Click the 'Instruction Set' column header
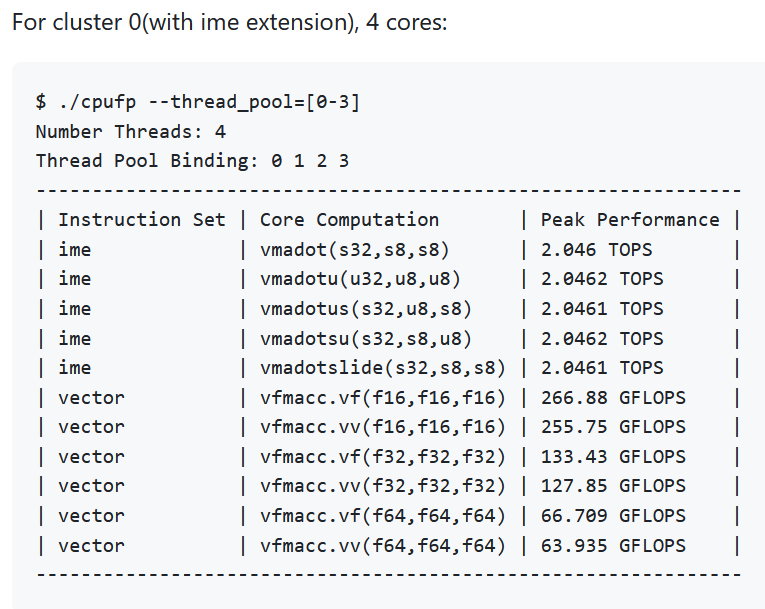This screenshot has height=609, width=765. (x=142, y=219)
